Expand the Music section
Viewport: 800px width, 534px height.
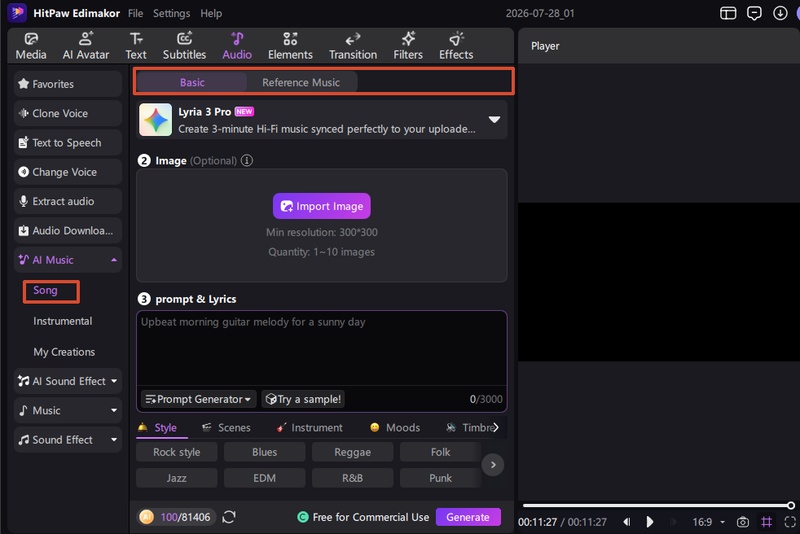[x=114, y=411]
